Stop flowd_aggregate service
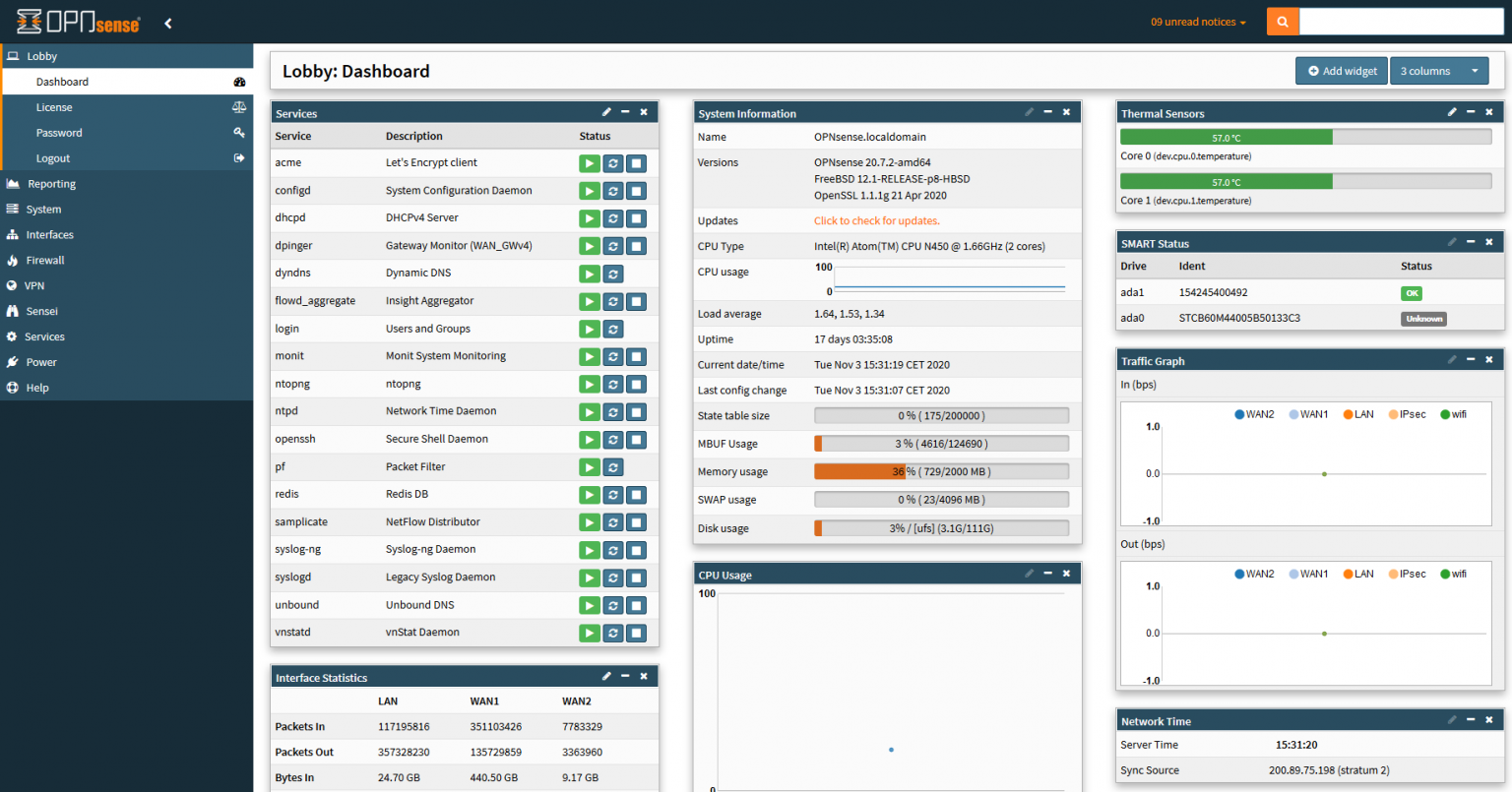 pos(637,301)
